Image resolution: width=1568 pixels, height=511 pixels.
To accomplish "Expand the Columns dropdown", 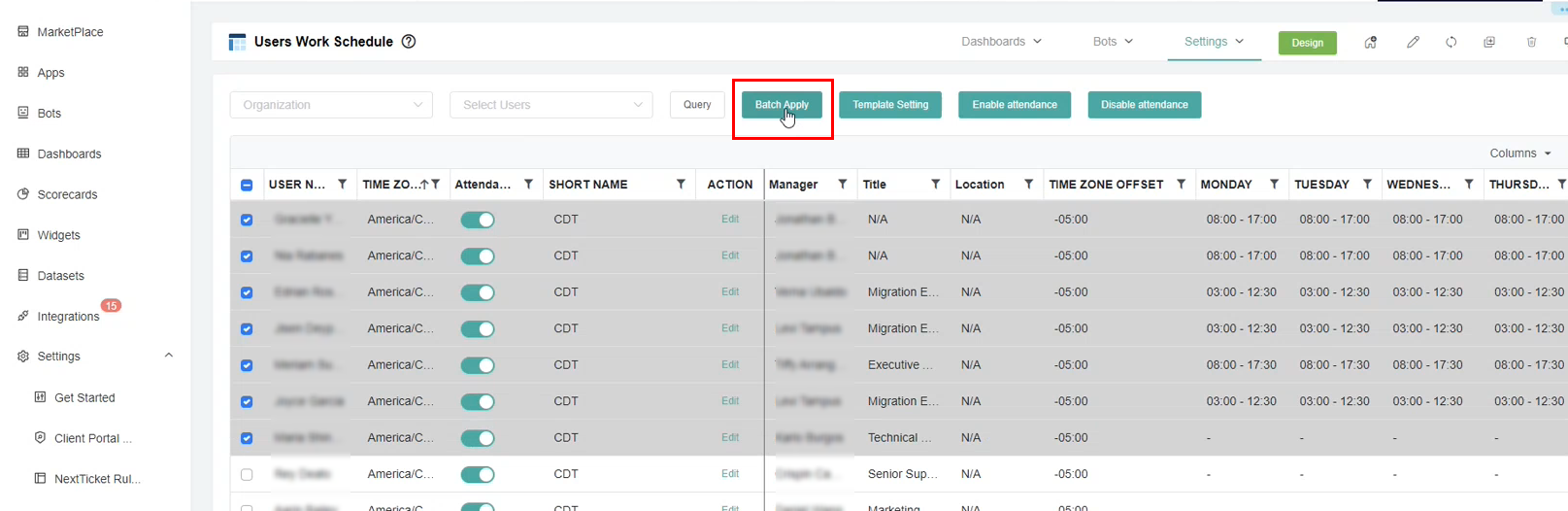I will click(1519, 153).
